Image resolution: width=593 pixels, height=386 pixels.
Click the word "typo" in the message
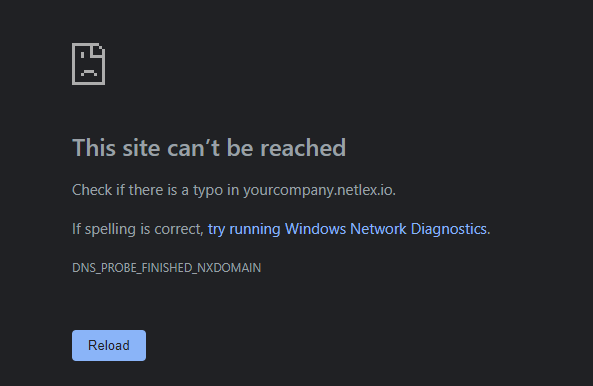[208, 190]
